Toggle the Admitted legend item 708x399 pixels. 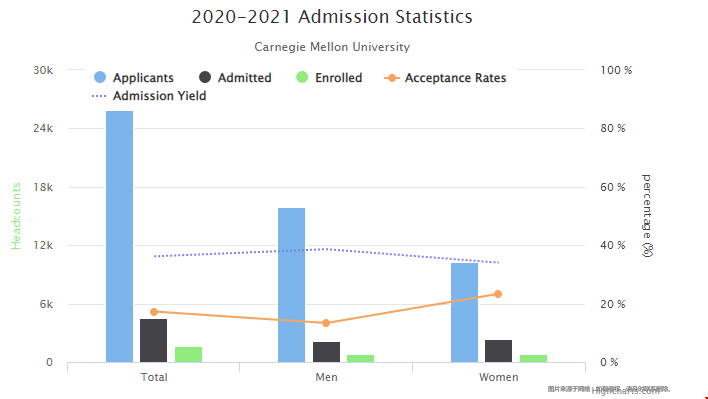coord(235,78)
